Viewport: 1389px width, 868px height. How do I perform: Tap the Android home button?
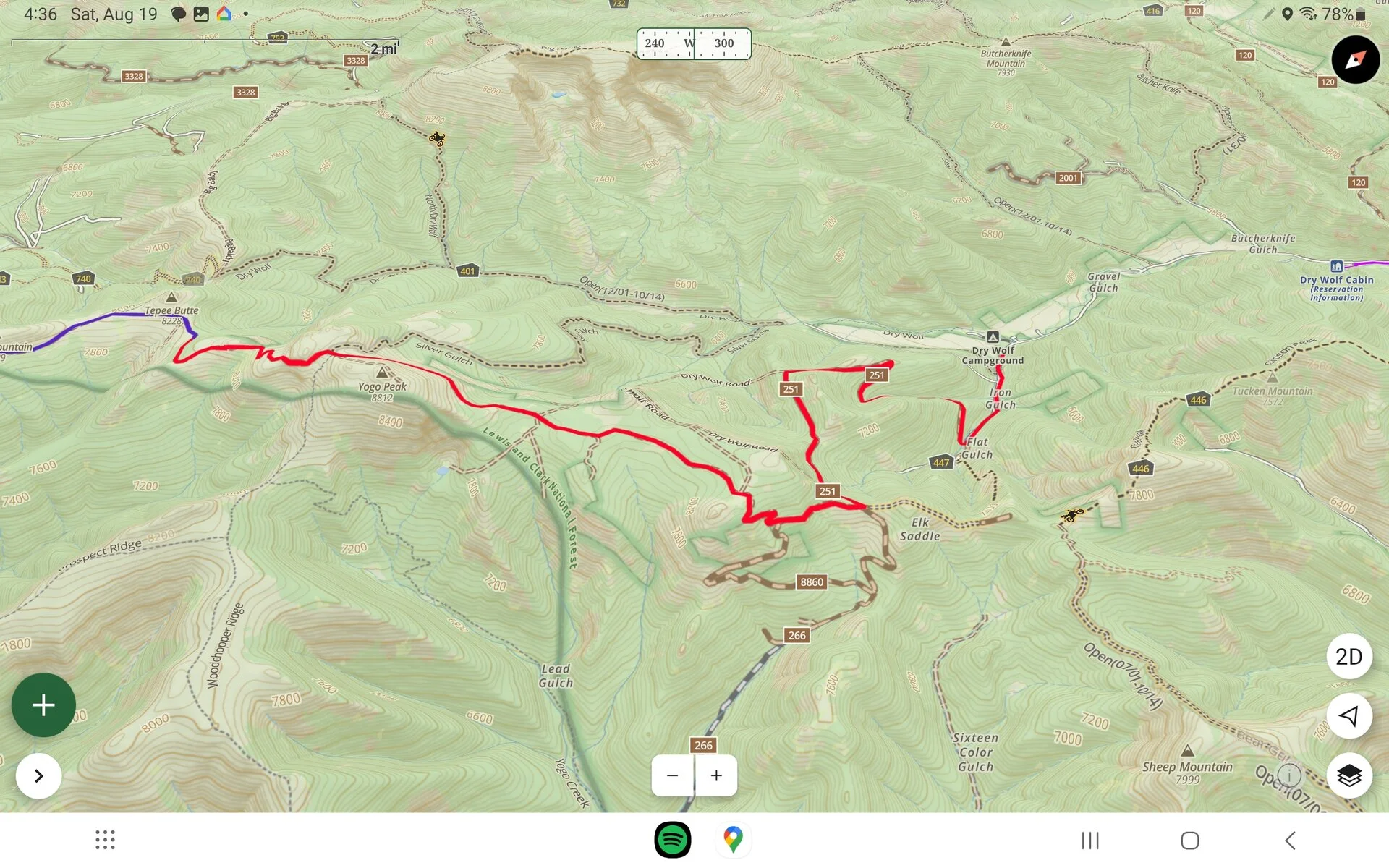(1190, 841)
